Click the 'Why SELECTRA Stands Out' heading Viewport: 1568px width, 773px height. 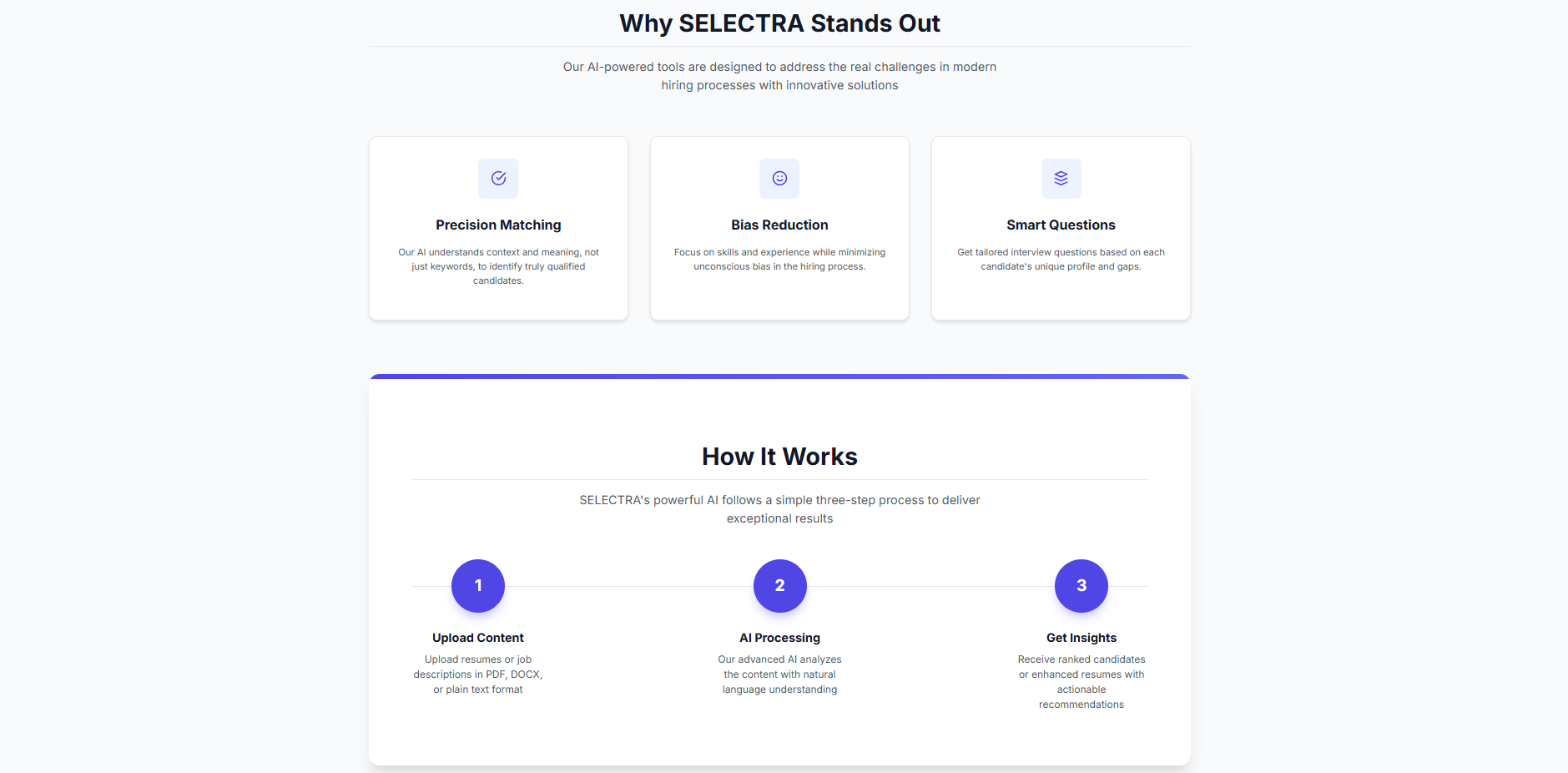pyautogui.click(x=779, y=23)
